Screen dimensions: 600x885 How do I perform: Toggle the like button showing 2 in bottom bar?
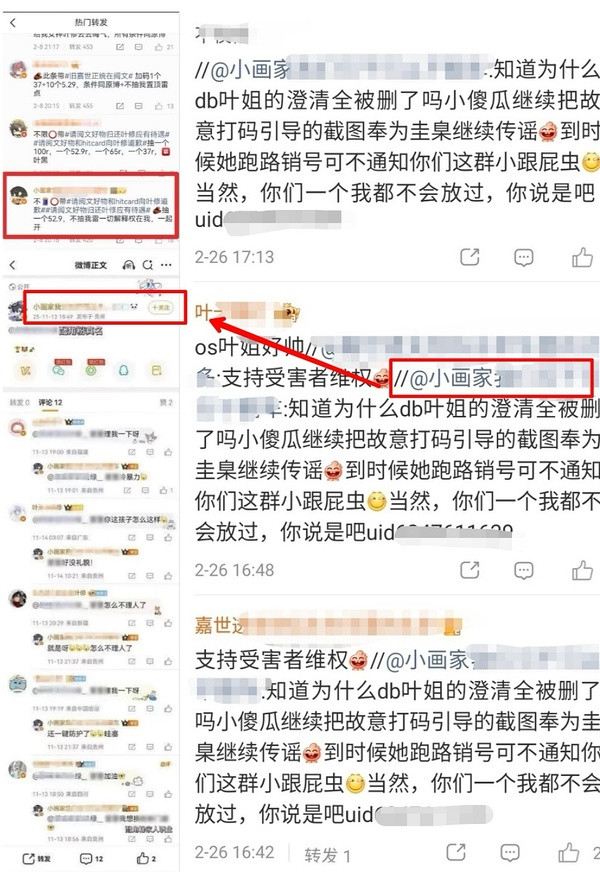coord(147,859)
